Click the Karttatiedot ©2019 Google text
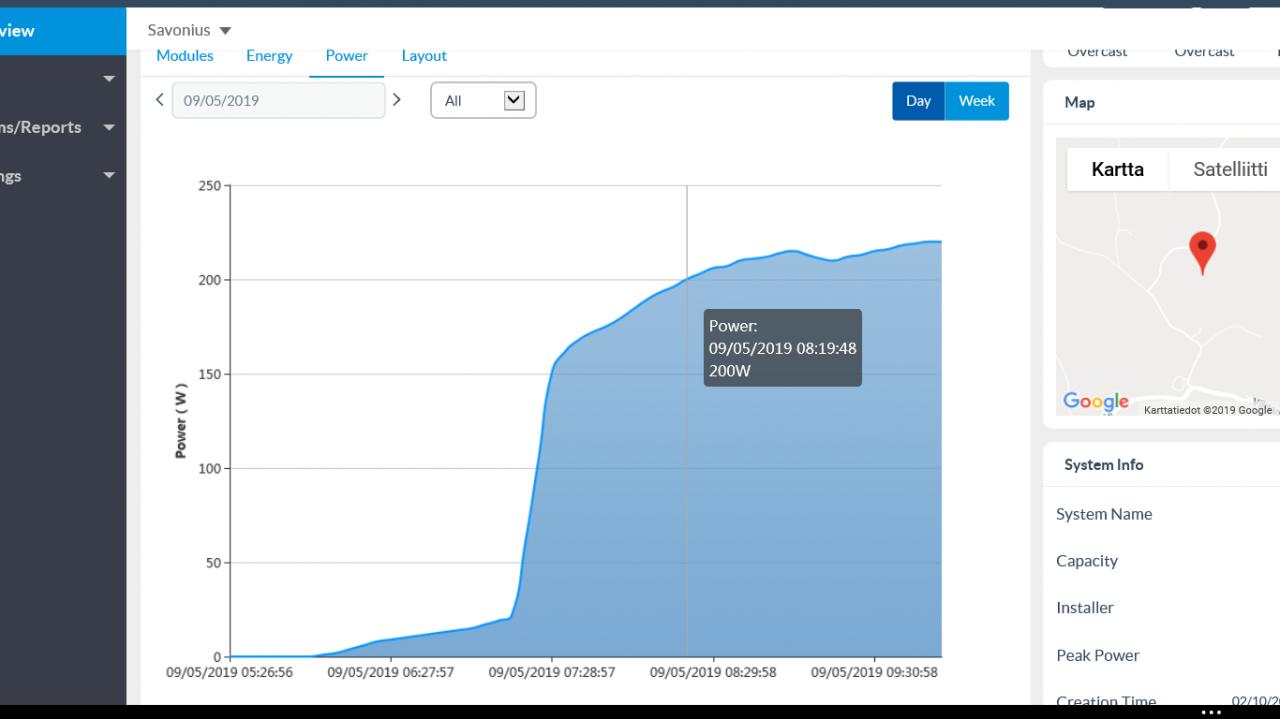Image resolution: width=1280 pixels, height=719 pixels. pyautogui.click(x=1208, y=410)
